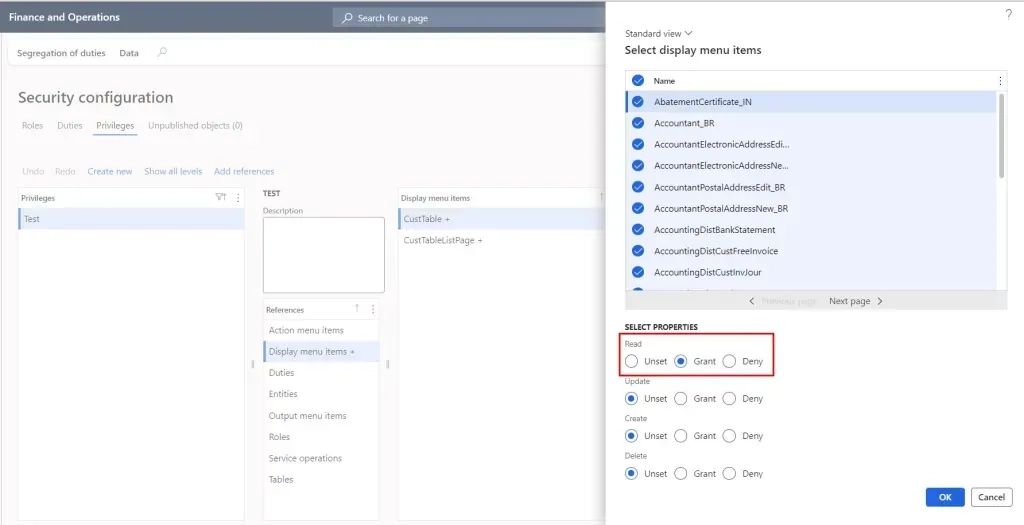Click the Redo command
Screen dimensions: 1024x525
tap(65, 171)
